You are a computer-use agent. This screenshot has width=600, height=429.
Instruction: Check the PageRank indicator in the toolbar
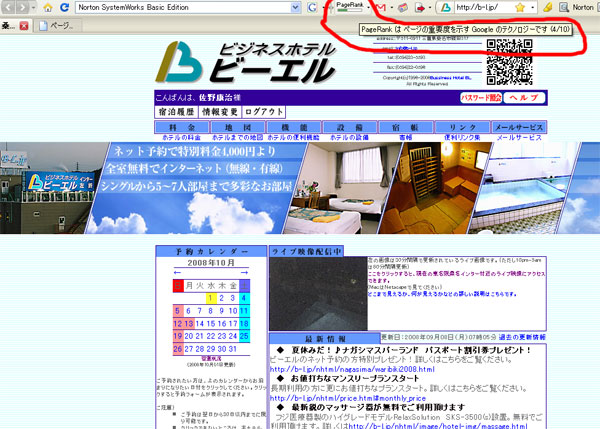click(x=350, y=7)
